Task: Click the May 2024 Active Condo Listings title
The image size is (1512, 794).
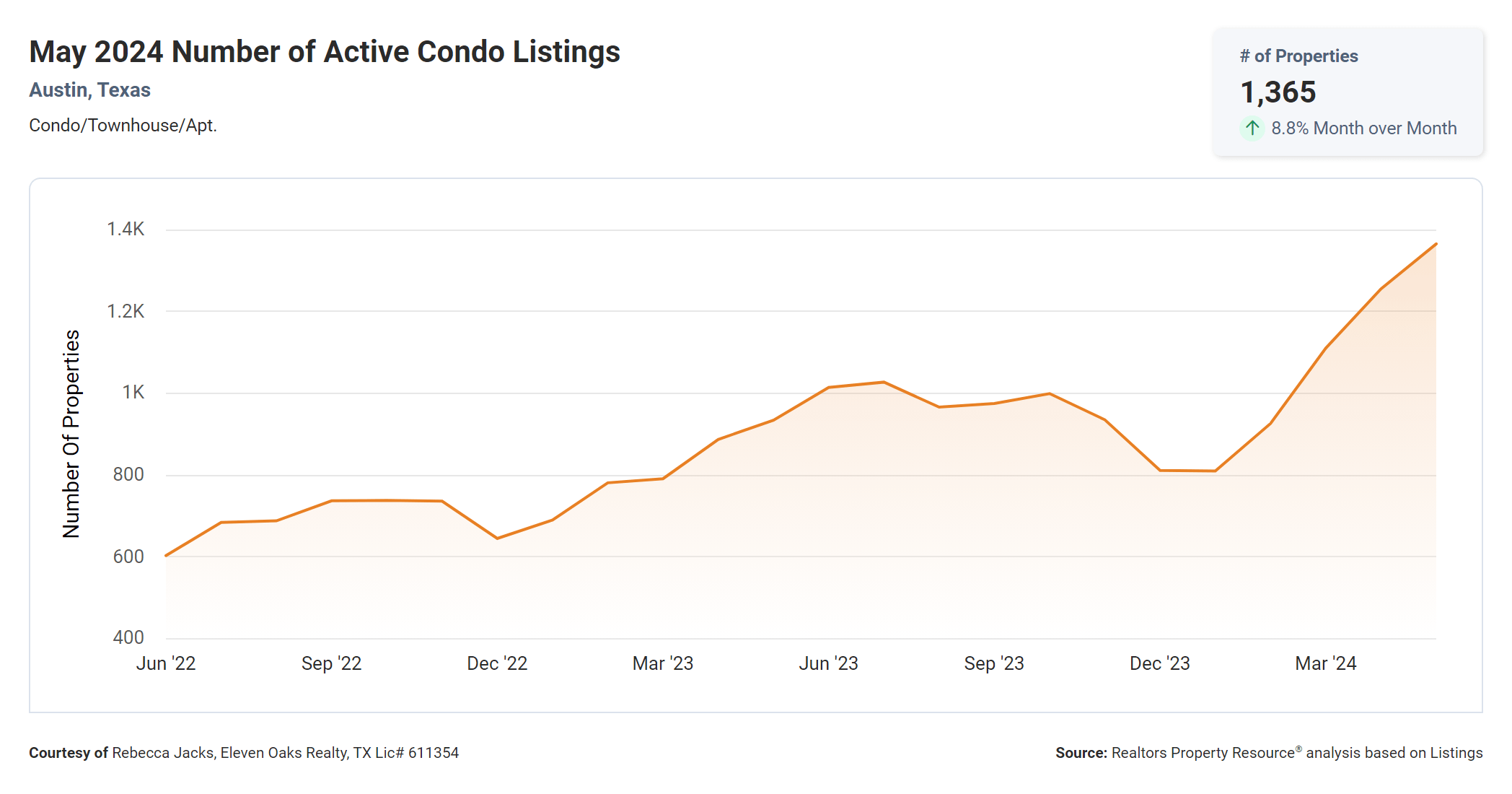Action: coord(325,52)
